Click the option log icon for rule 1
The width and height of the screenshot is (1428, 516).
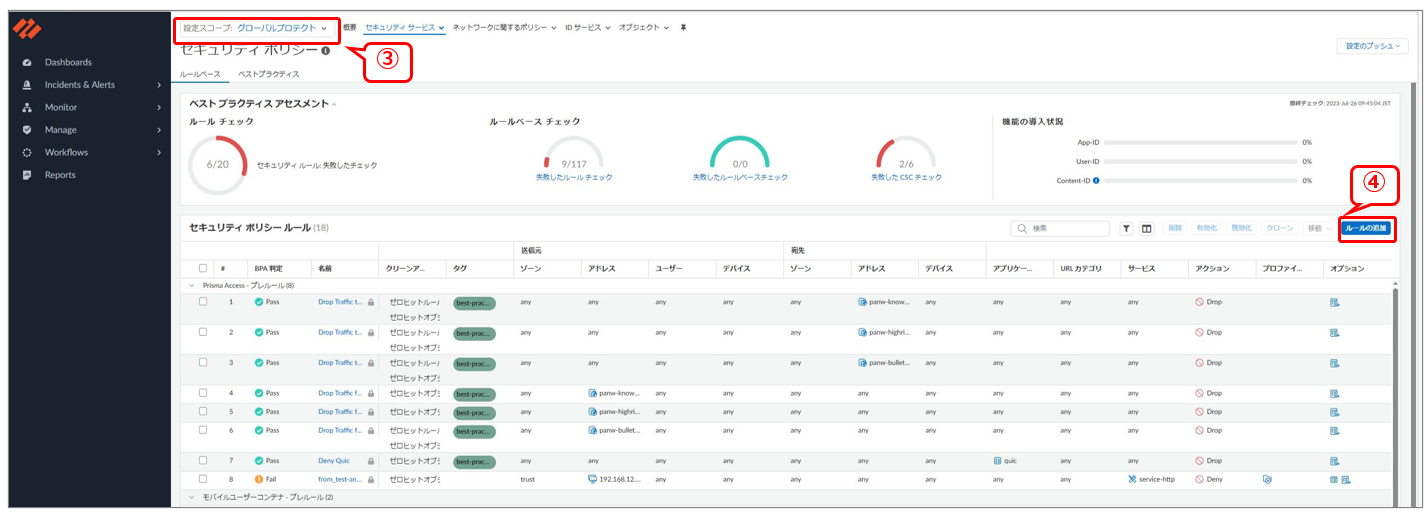(1334, 301)
